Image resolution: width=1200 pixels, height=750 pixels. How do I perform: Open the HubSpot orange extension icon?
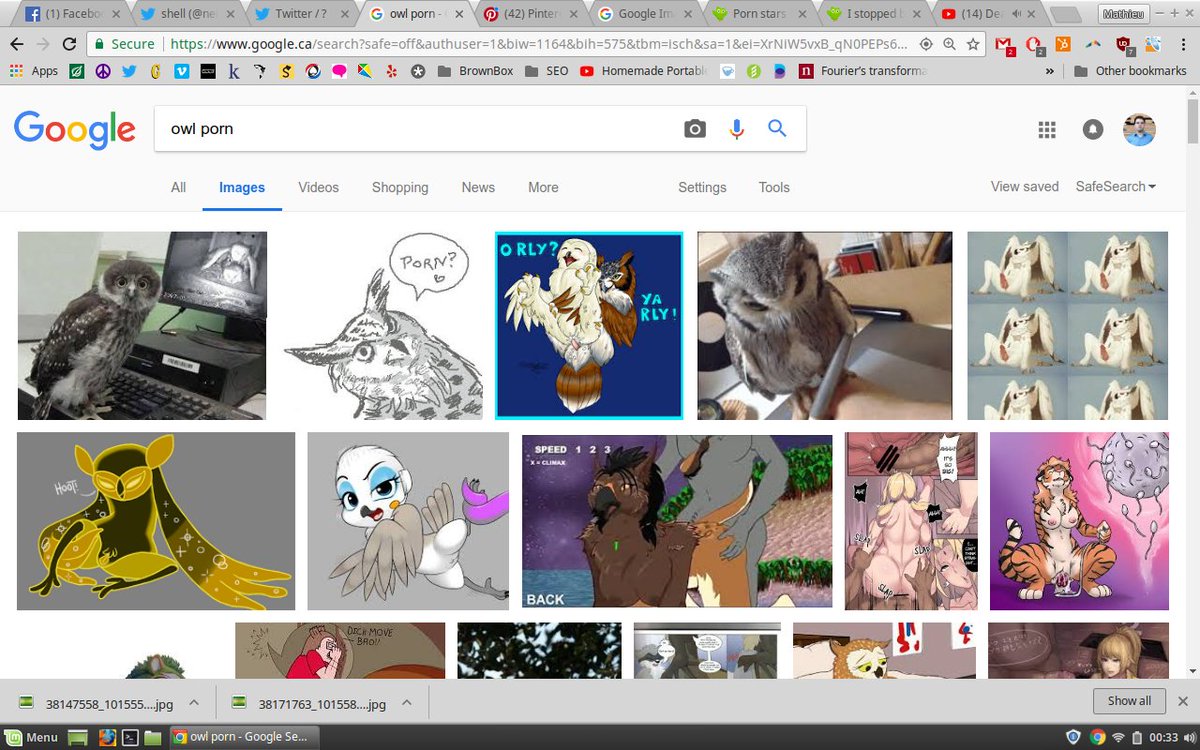[1063, 44]
